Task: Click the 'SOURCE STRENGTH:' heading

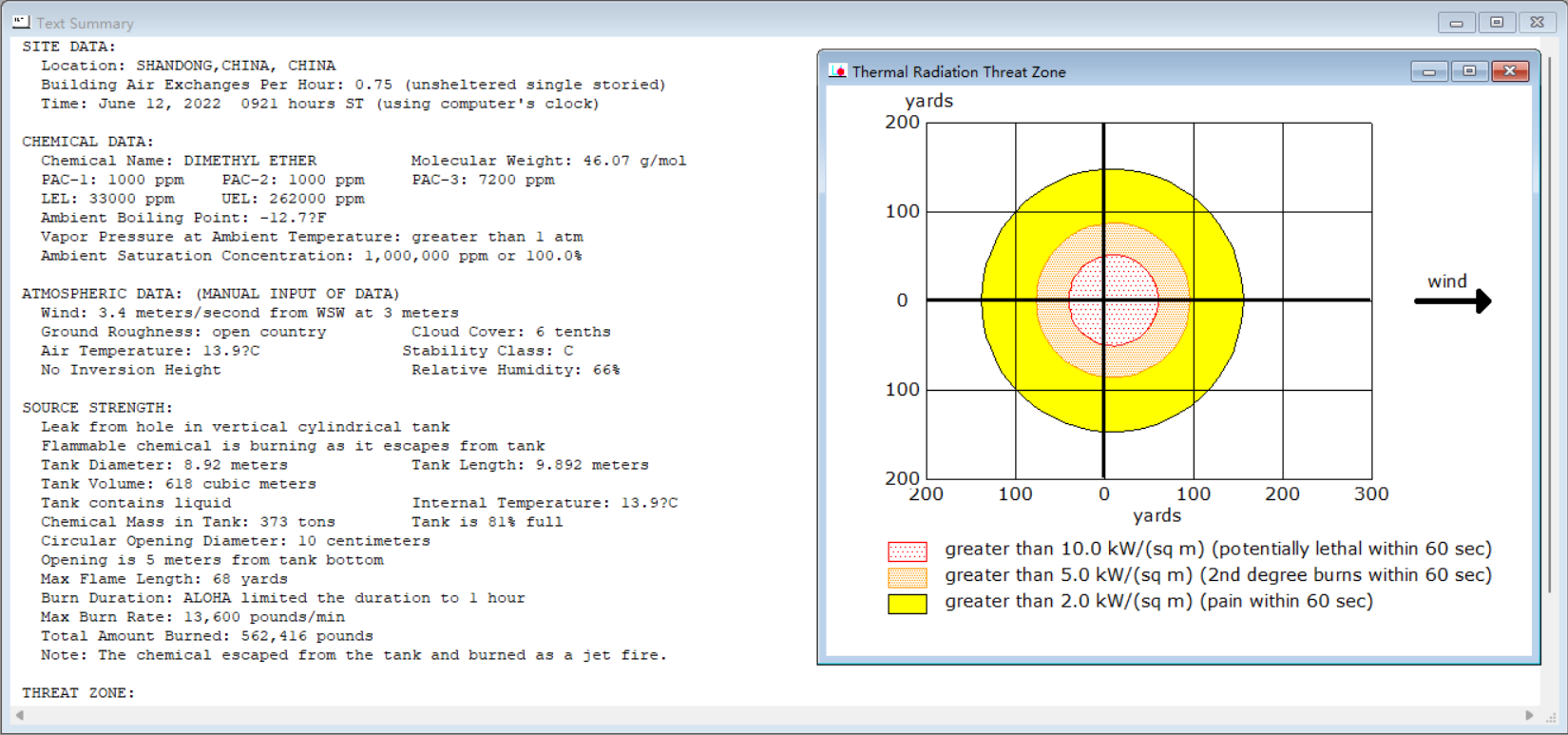Action: 98,408
